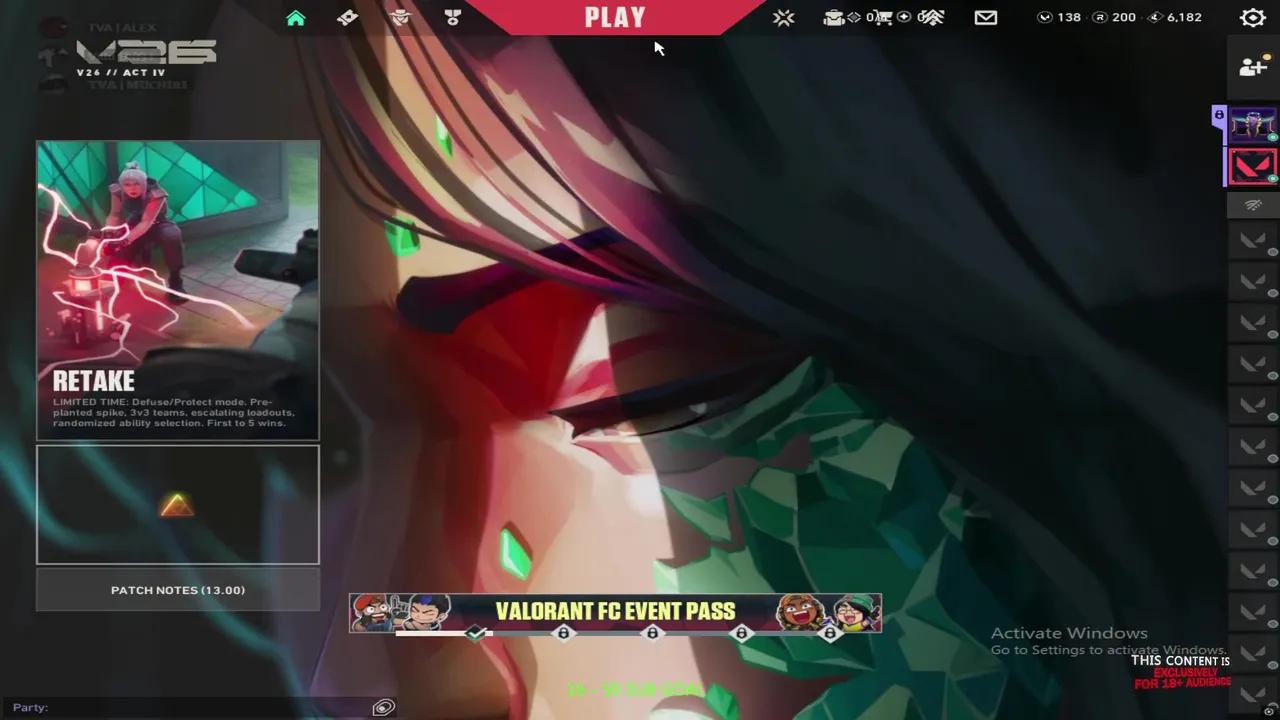The height and width of the screenshot is (720, 1280).
Task: Click the 138 Valorant Points balance
Action: [1060, 17]
